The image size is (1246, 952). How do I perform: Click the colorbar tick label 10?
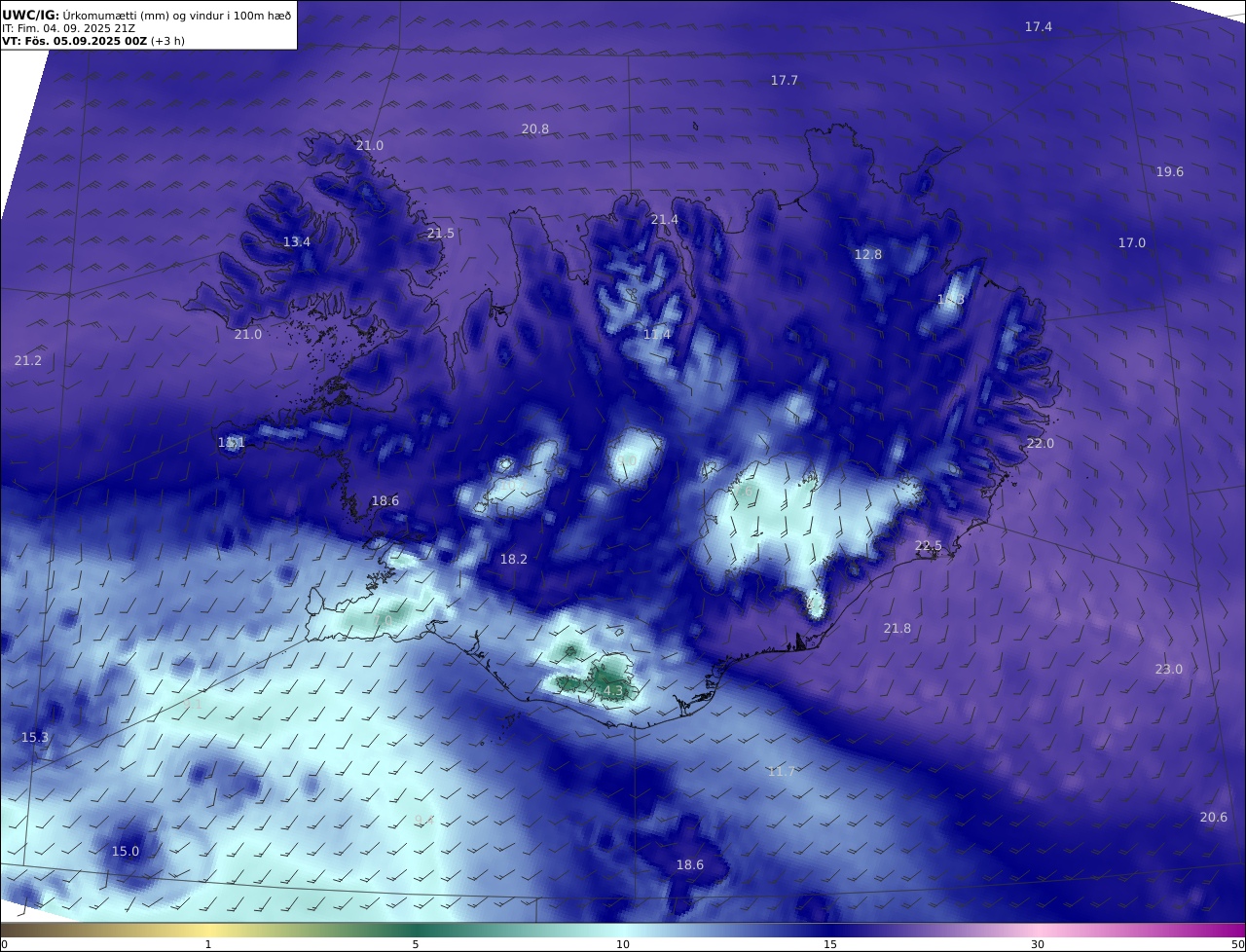pos(623,944)
